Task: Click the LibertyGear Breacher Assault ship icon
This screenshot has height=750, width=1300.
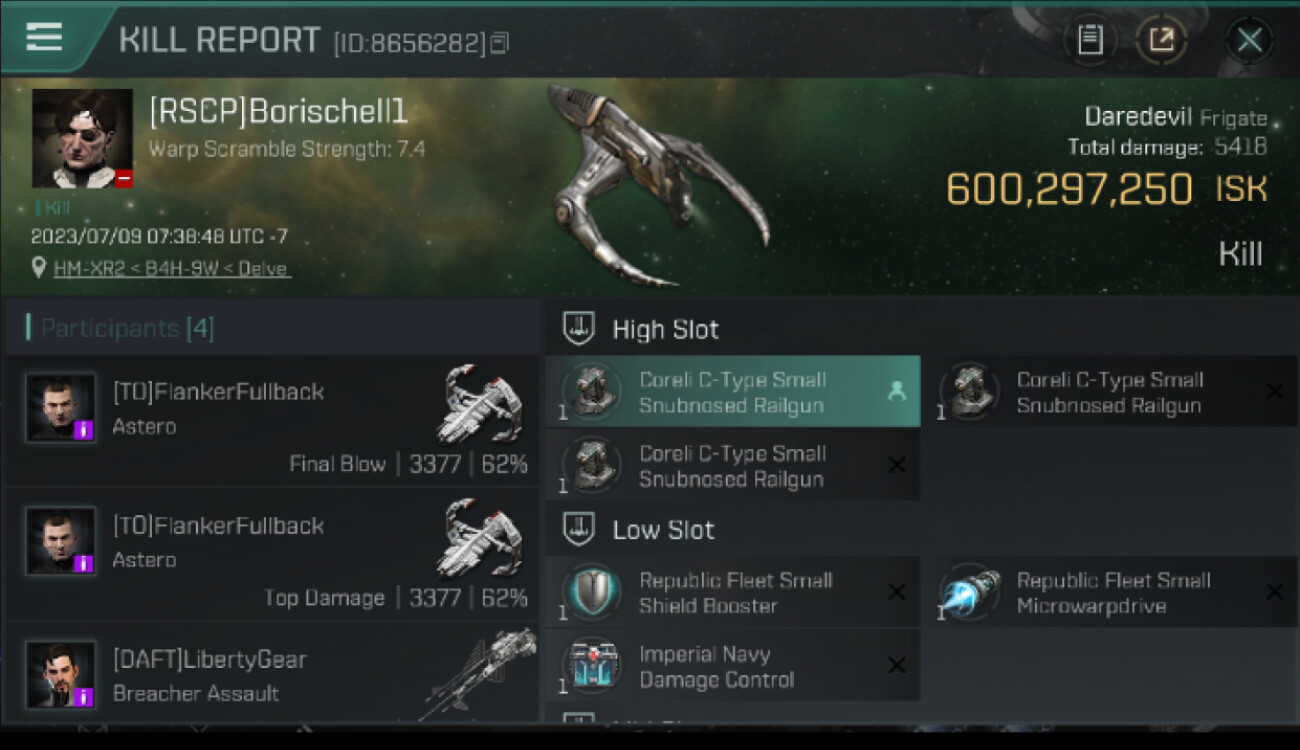Action: (480, 675)
